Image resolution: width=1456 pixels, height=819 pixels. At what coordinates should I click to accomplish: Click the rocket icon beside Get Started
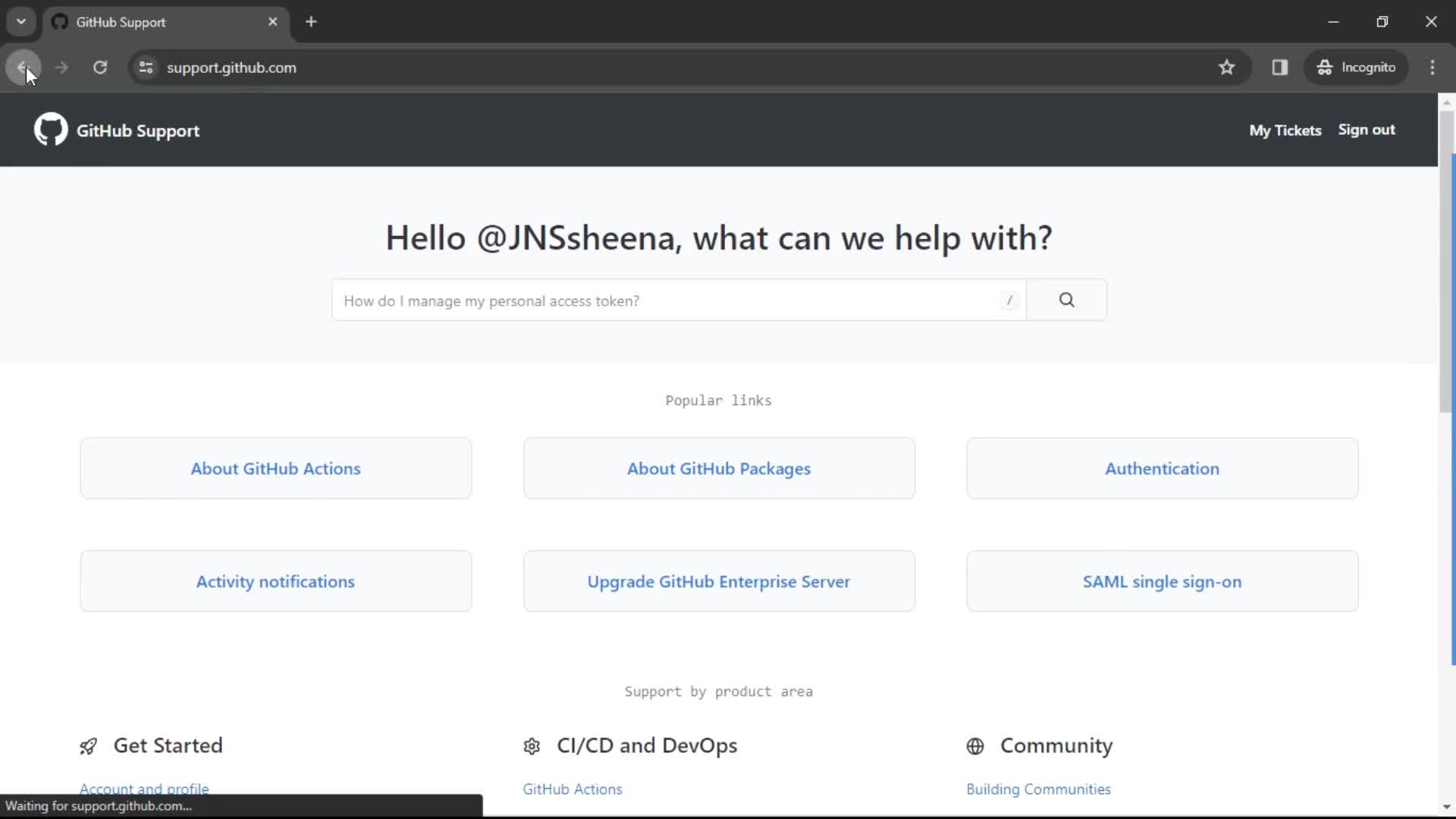(88, 747)
